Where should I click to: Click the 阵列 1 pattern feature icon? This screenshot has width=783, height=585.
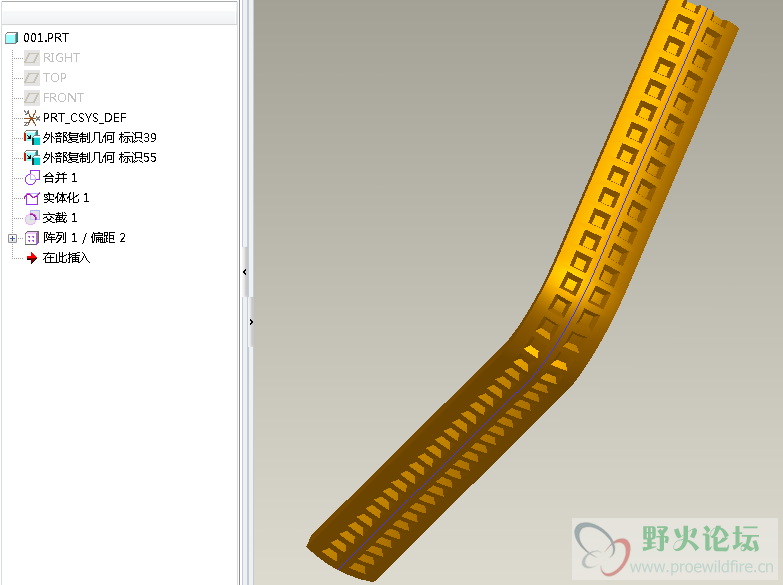[32, 238]
